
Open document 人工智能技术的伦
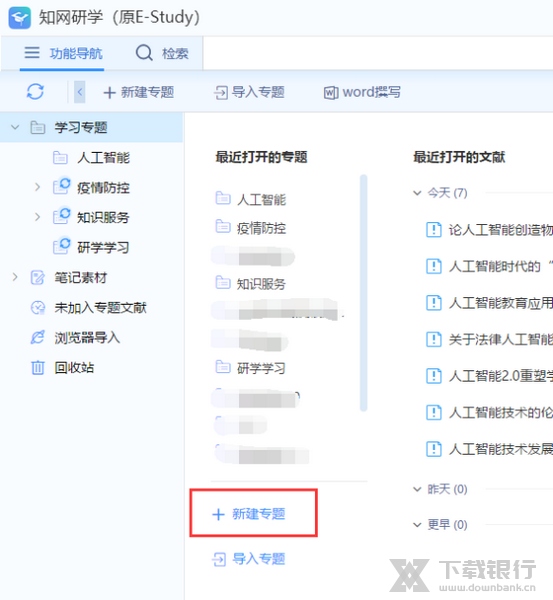[501, 412]
